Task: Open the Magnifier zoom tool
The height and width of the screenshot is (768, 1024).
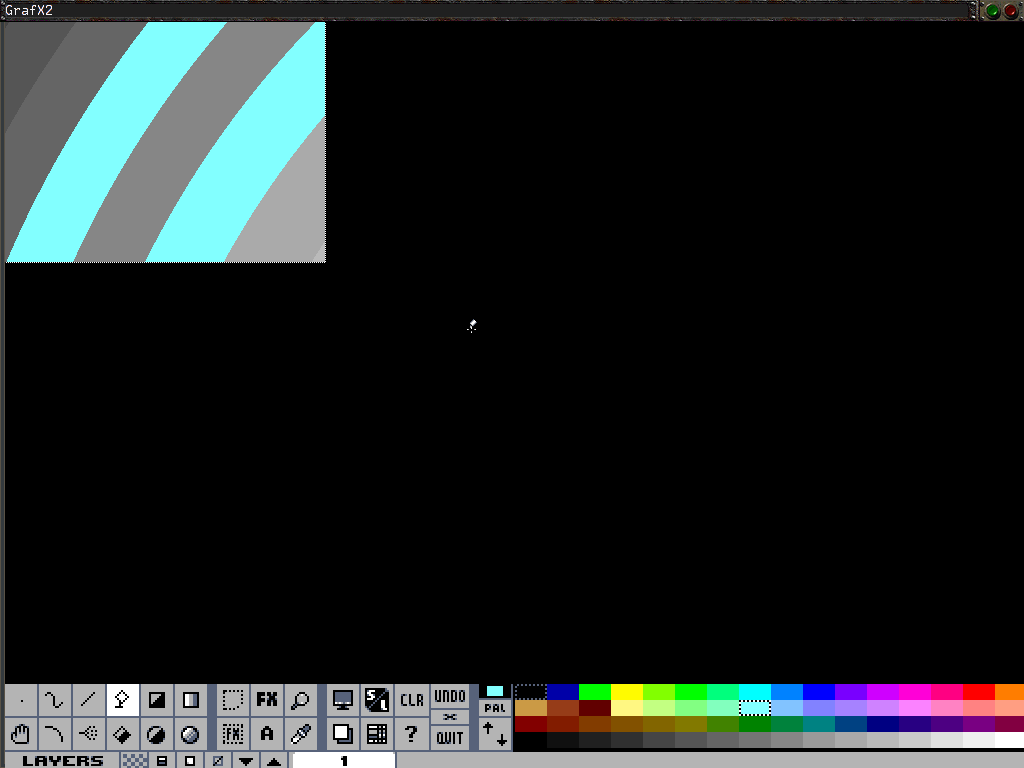Action: coord(300,700)
